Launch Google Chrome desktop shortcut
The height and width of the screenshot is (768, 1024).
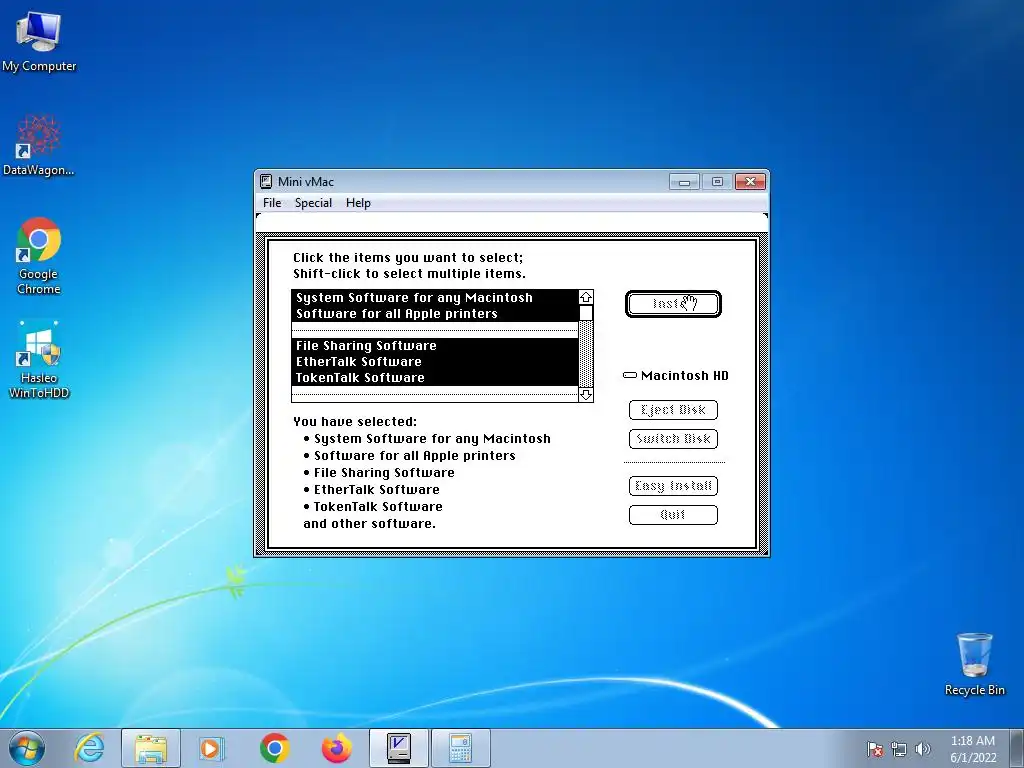[x=39, y=255]
